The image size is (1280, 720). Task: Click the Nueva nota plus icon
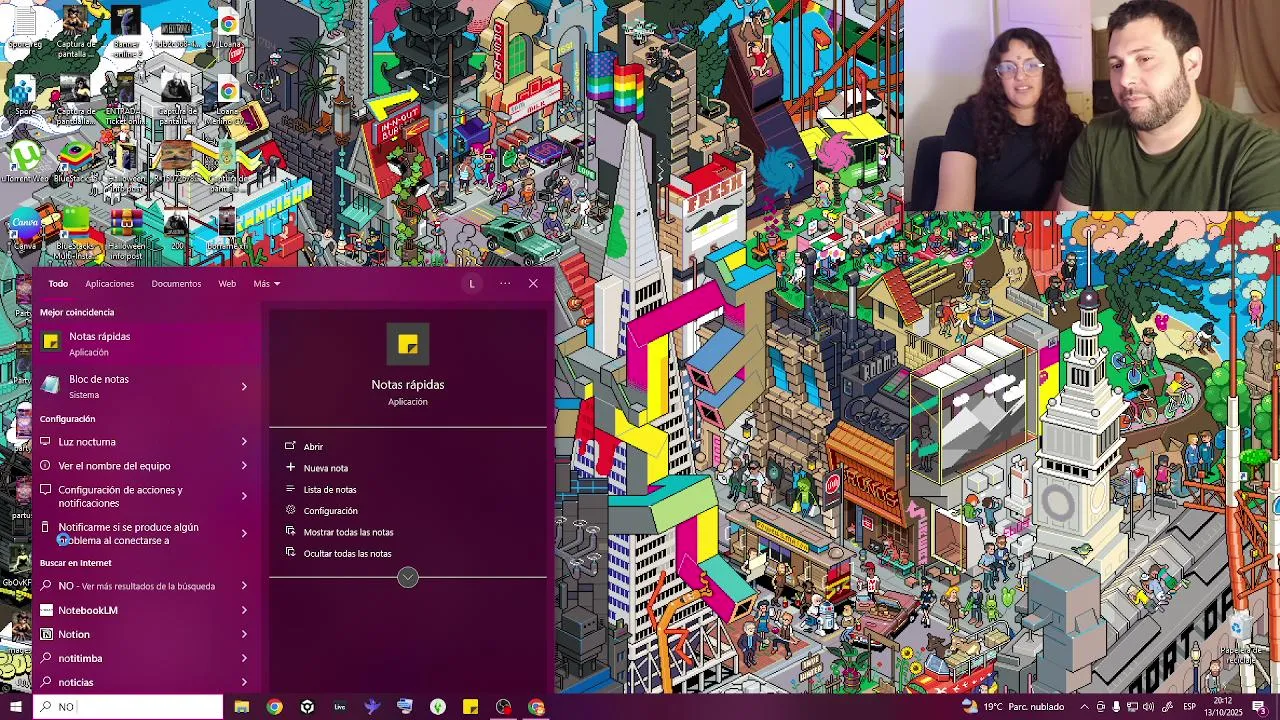point(290,467)
